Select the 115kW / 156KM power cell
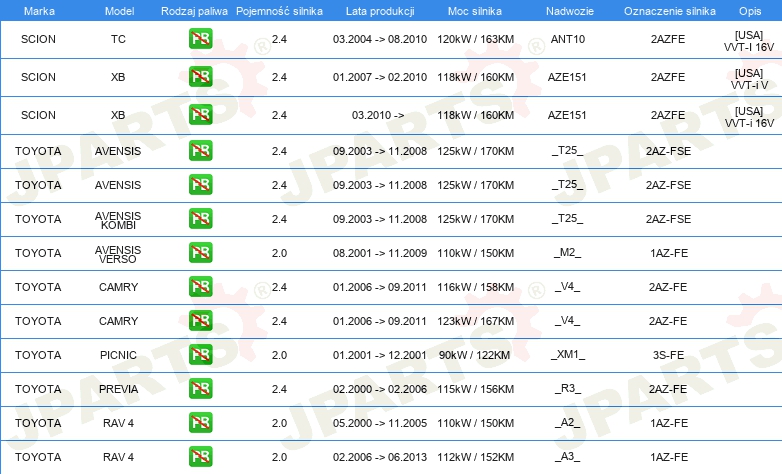The height and width of the screenshot is (474, 782). pyautogui.click(x=475, y=388)
